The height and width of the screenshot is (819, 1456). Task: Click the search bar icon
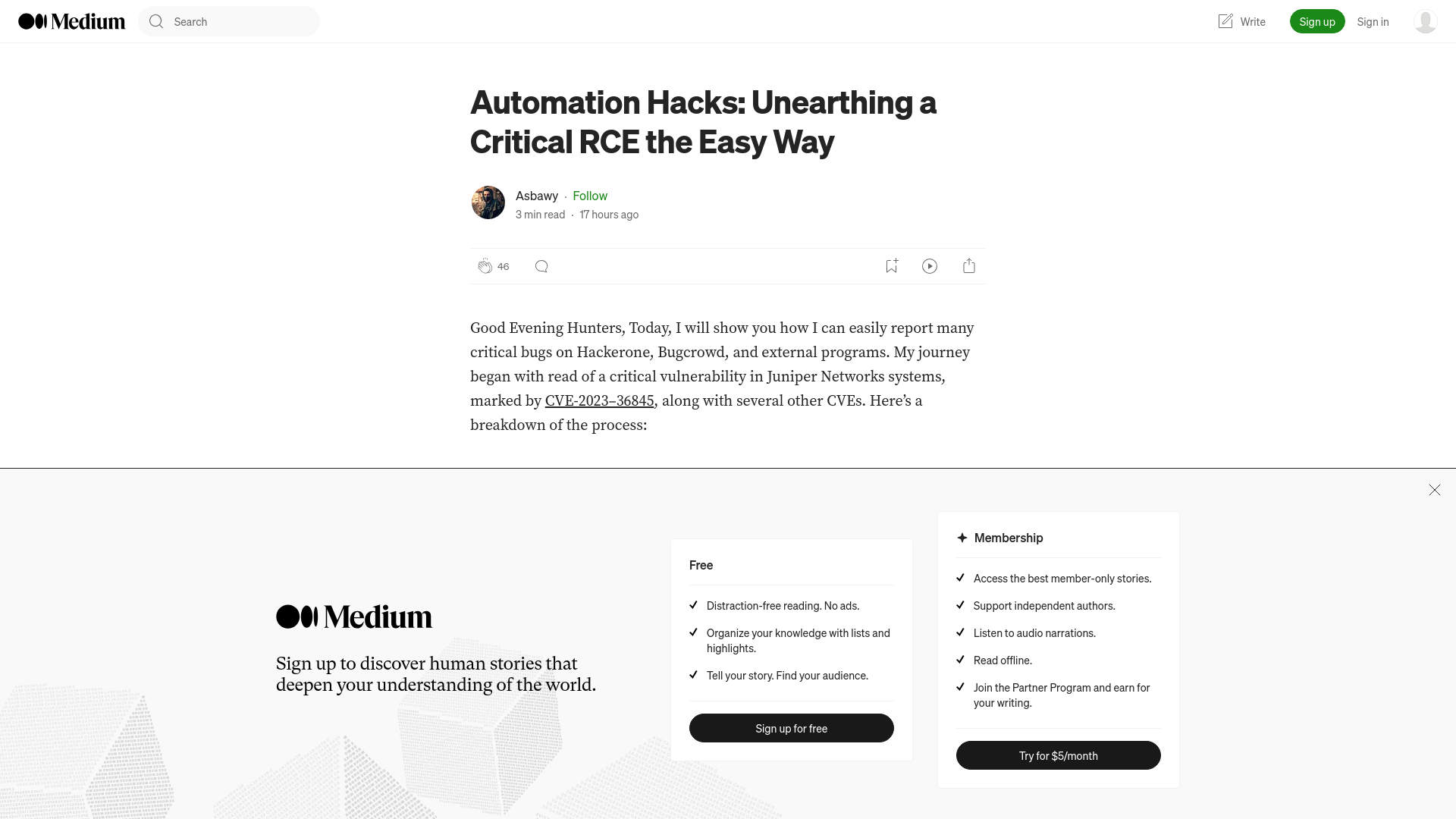[x=156, y=21]
